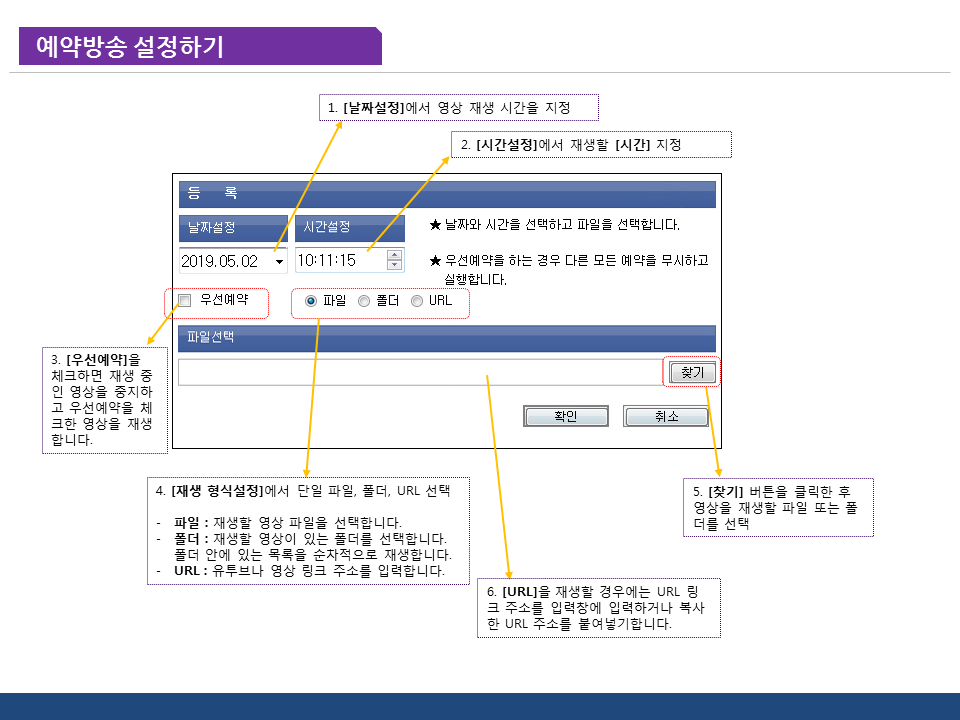Open the 날짜설정 date dropdown arrow
This screenshot has height=720, width=960.
pyautogui.click(x=279, y=261)
